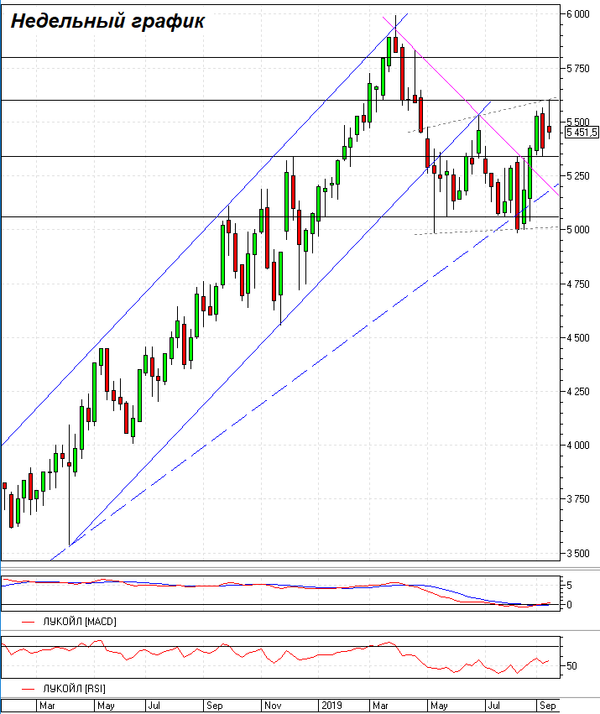Click the RSI 50 scale label
The height and width of the screenshot is (714, 600).
click(x=571, y=666)
